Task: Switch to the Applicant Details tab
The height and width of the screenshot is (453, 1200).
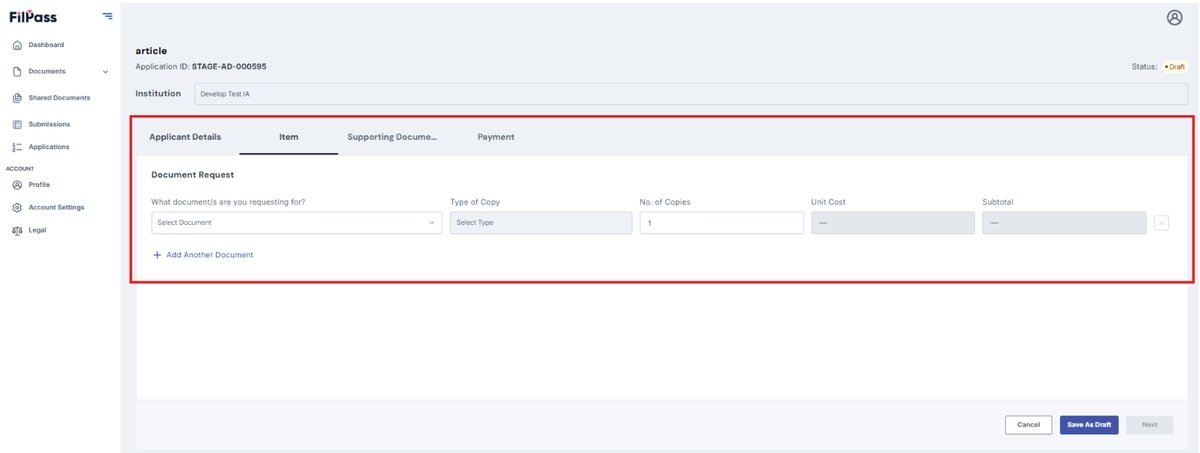Action: (185, 137)
